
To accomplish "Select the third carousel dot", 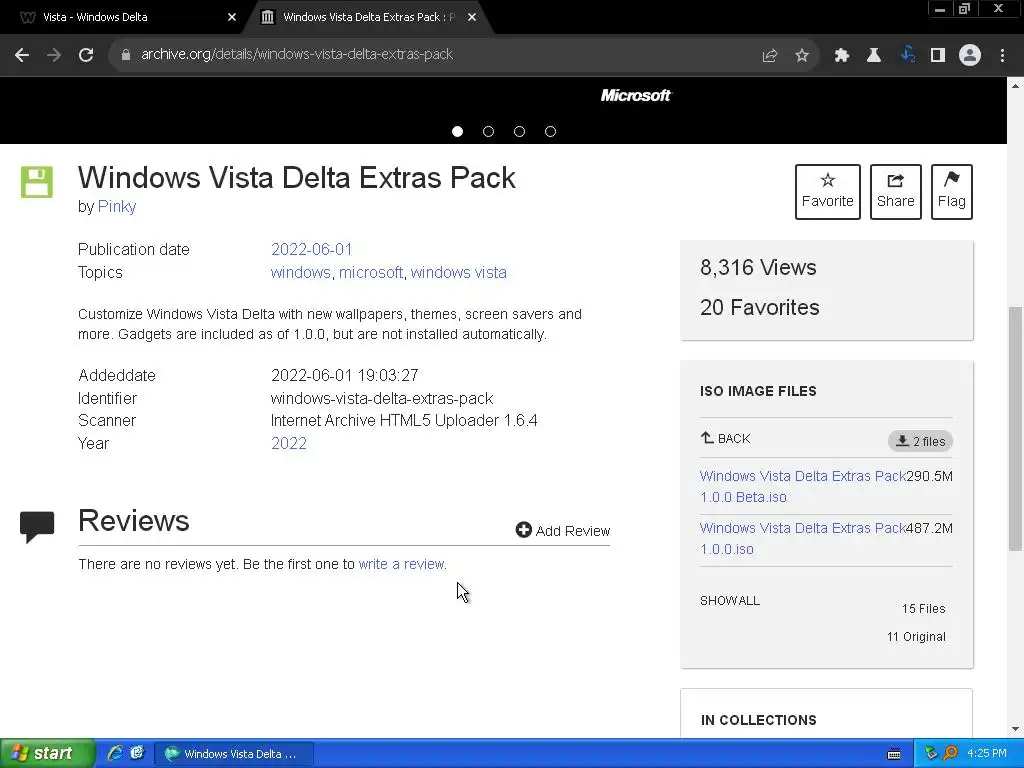I will 519,131.
